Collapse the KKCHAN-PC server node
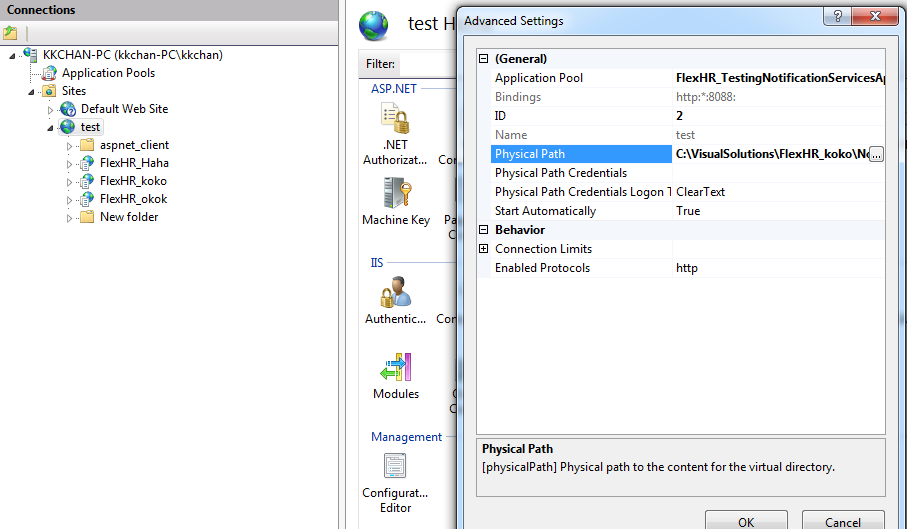The width and height of the screenshot is (907, 529). click(12, 56)
